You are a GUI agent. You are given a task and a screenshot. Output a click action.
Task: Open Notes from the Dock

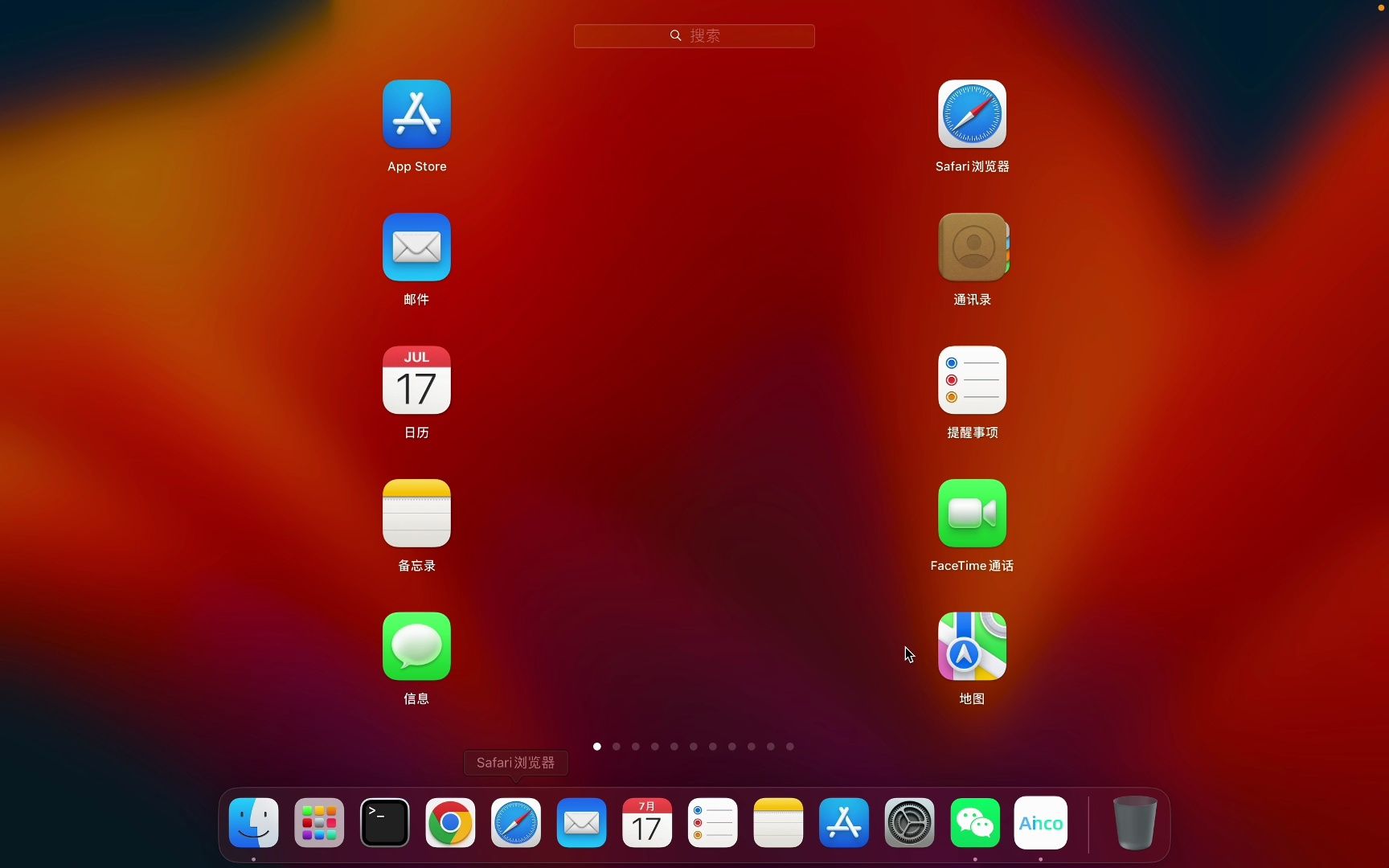[x=778, y=823]
